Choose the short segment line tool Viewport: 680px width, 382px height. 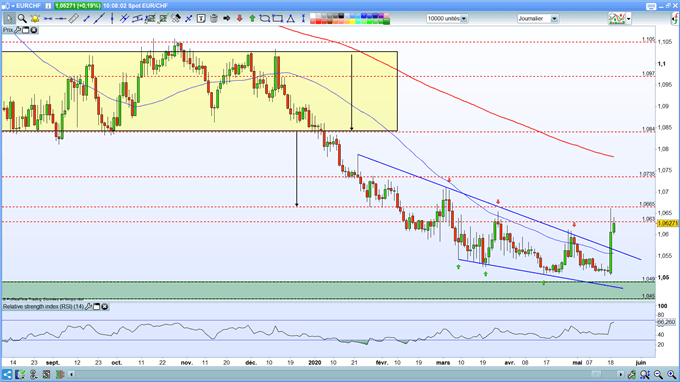86,19
